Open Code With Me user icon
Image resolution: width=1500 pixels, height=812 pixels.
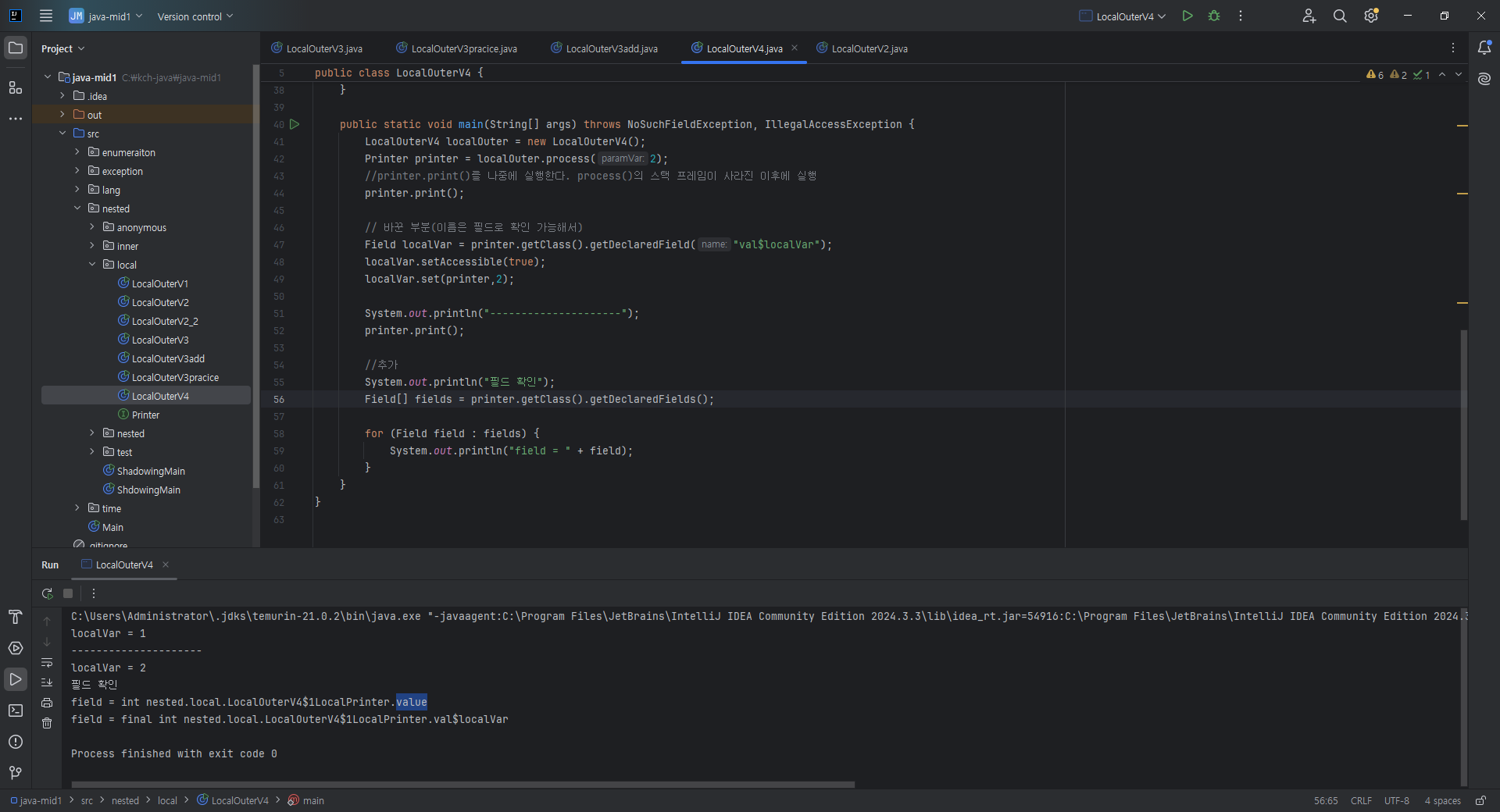coord(1309,16)
